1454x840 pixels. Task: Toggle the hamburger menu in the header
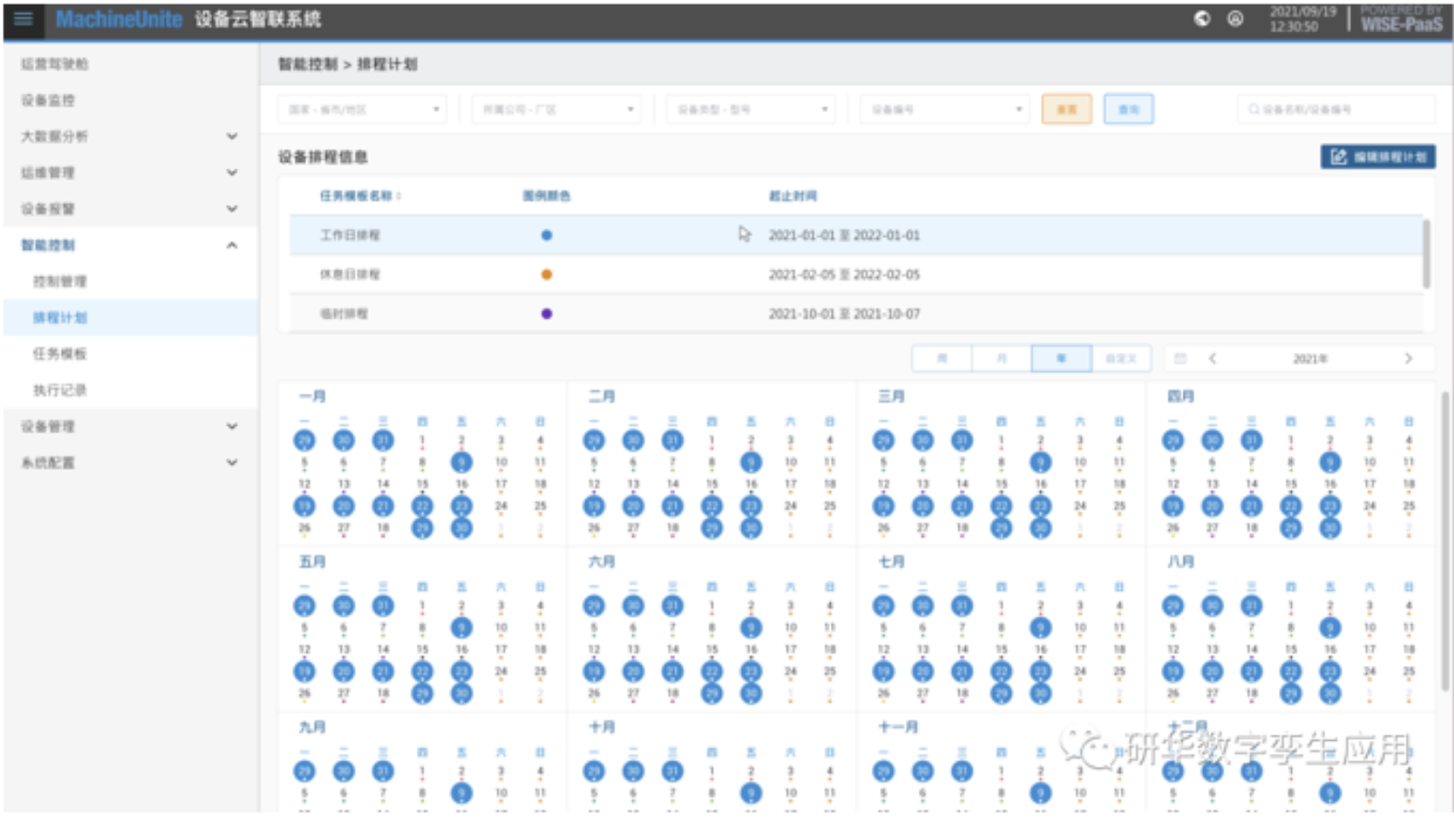(x=23, y=19)
